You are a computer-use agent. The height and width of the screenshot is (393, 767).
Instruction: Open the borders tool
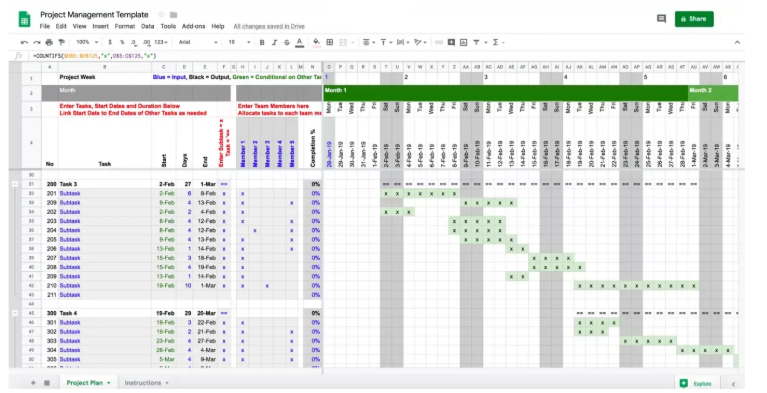[x=330, y=43]
